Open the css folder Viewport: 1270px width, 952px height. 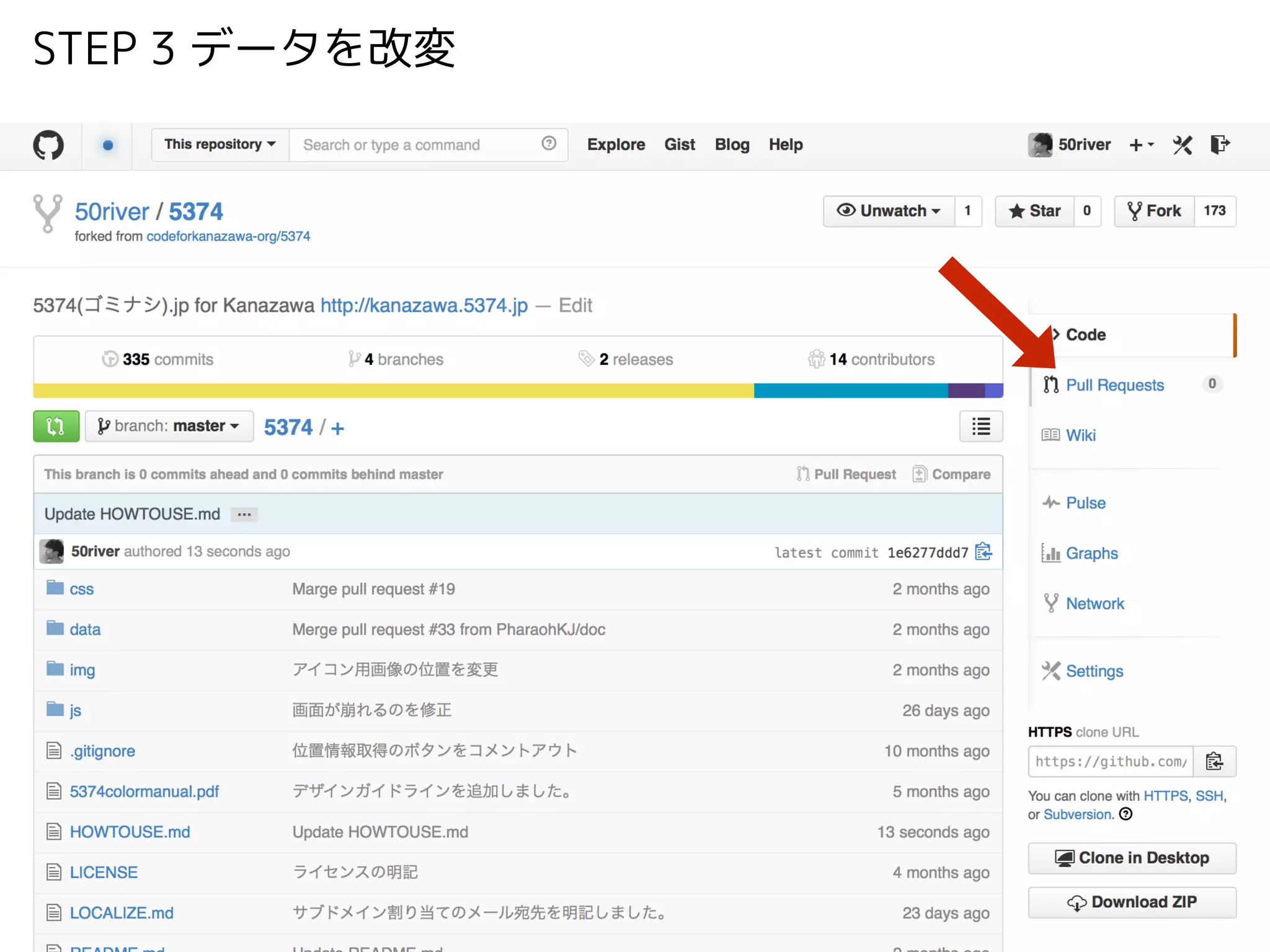coord(81,589)
